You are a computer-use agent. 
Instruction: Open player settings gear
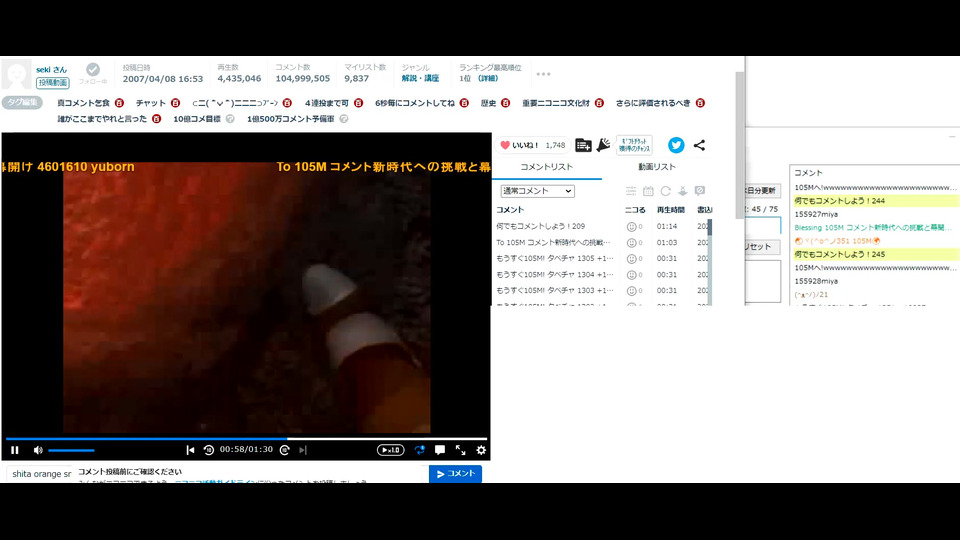pyautogui.click(x=481, y=450)
